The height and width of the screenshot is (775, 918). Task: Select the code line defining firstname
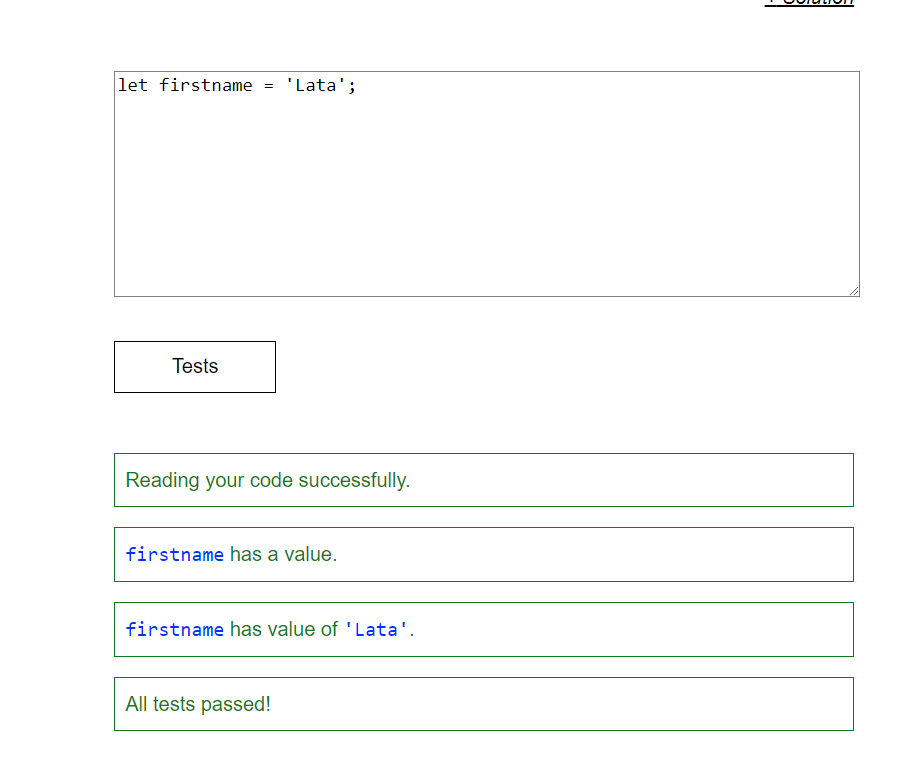tap(235, 85)
